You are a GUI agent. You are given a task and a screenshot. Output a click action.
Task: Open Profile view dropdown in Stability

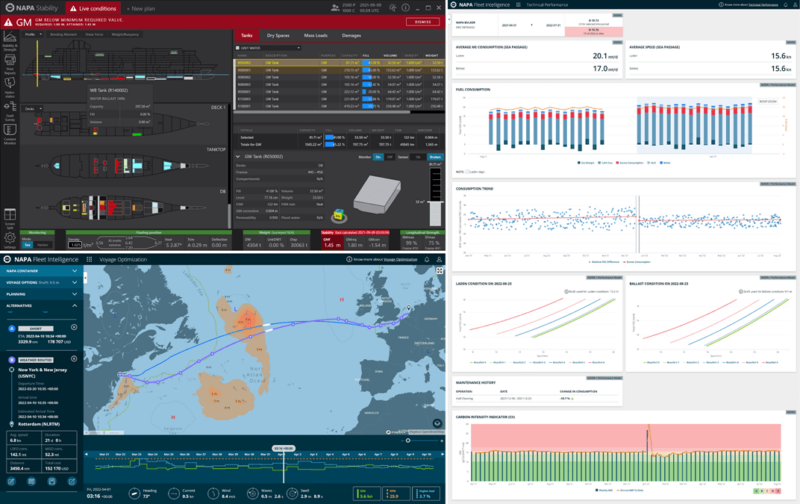(x=33, y=35)
